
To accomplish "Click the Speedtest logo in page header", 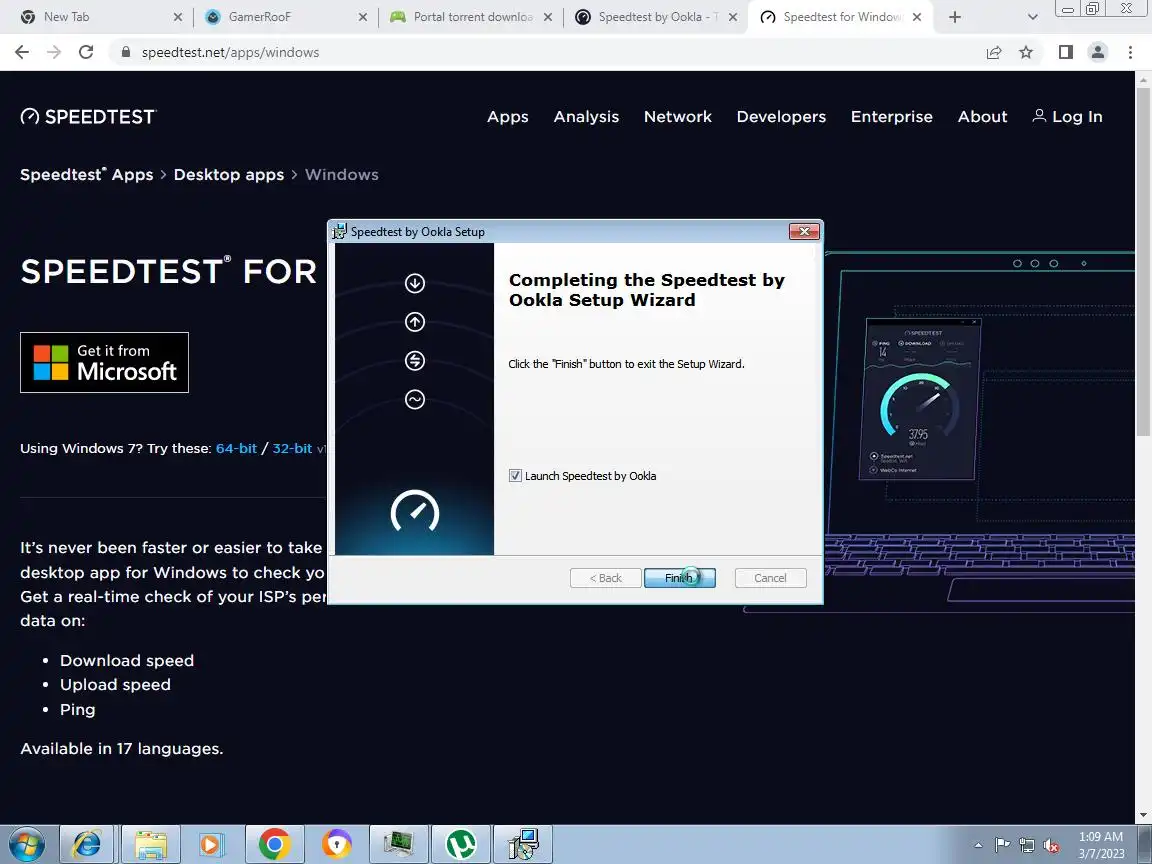I will pyautogui.click(x=88, y=117).
